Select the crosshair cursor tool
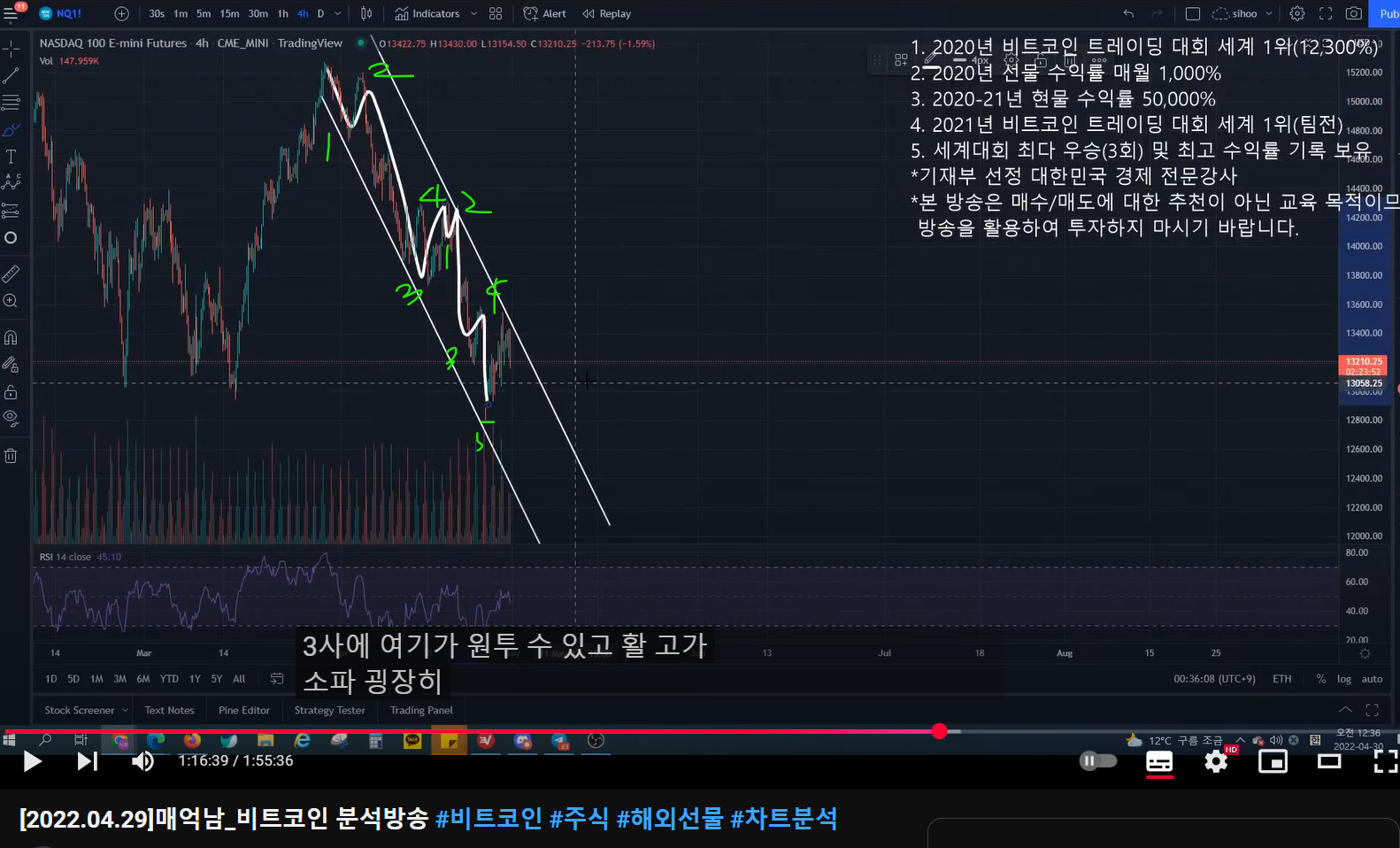 (x=12, y=48)
